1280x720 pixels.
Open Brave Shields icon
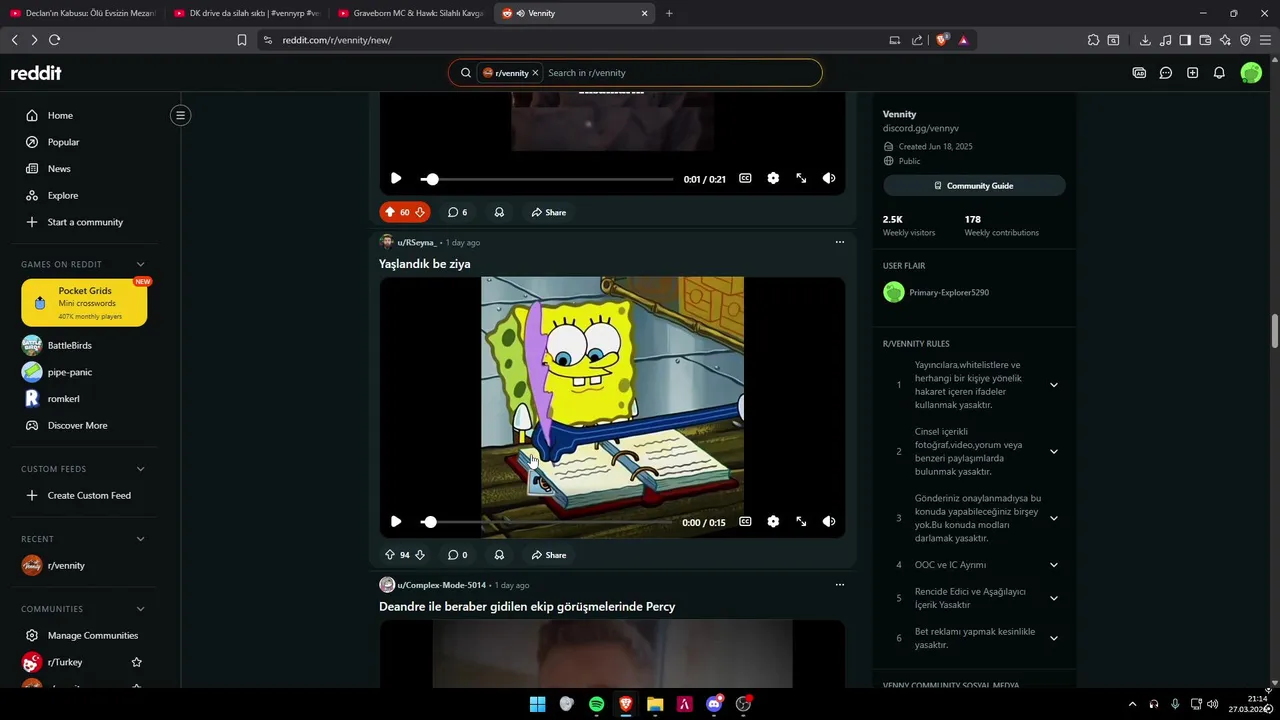pos(941,40)
